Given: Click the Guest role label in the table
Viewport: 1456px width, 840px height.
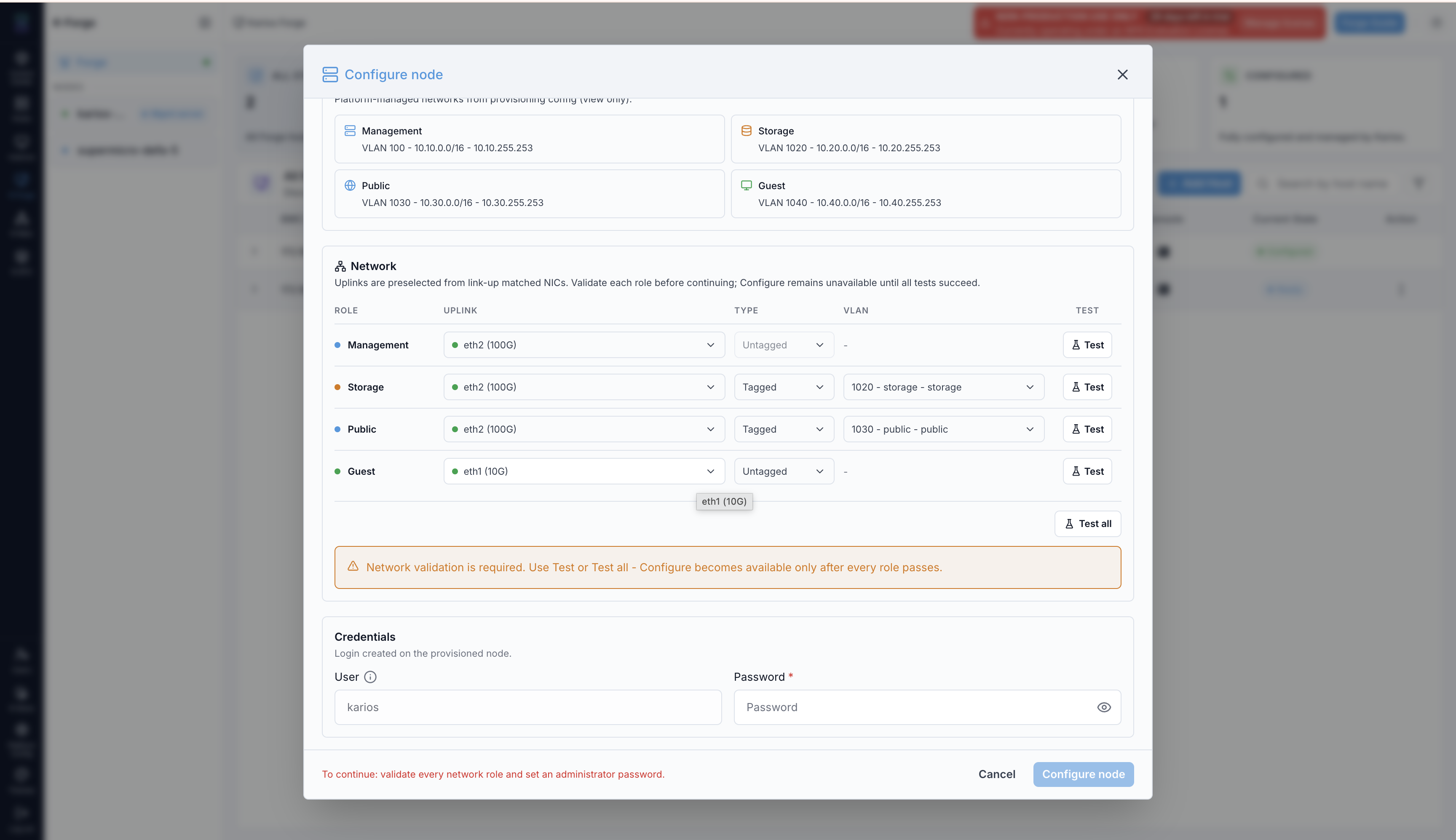Looking at the screenshot, I should click(x=361, y=471).
